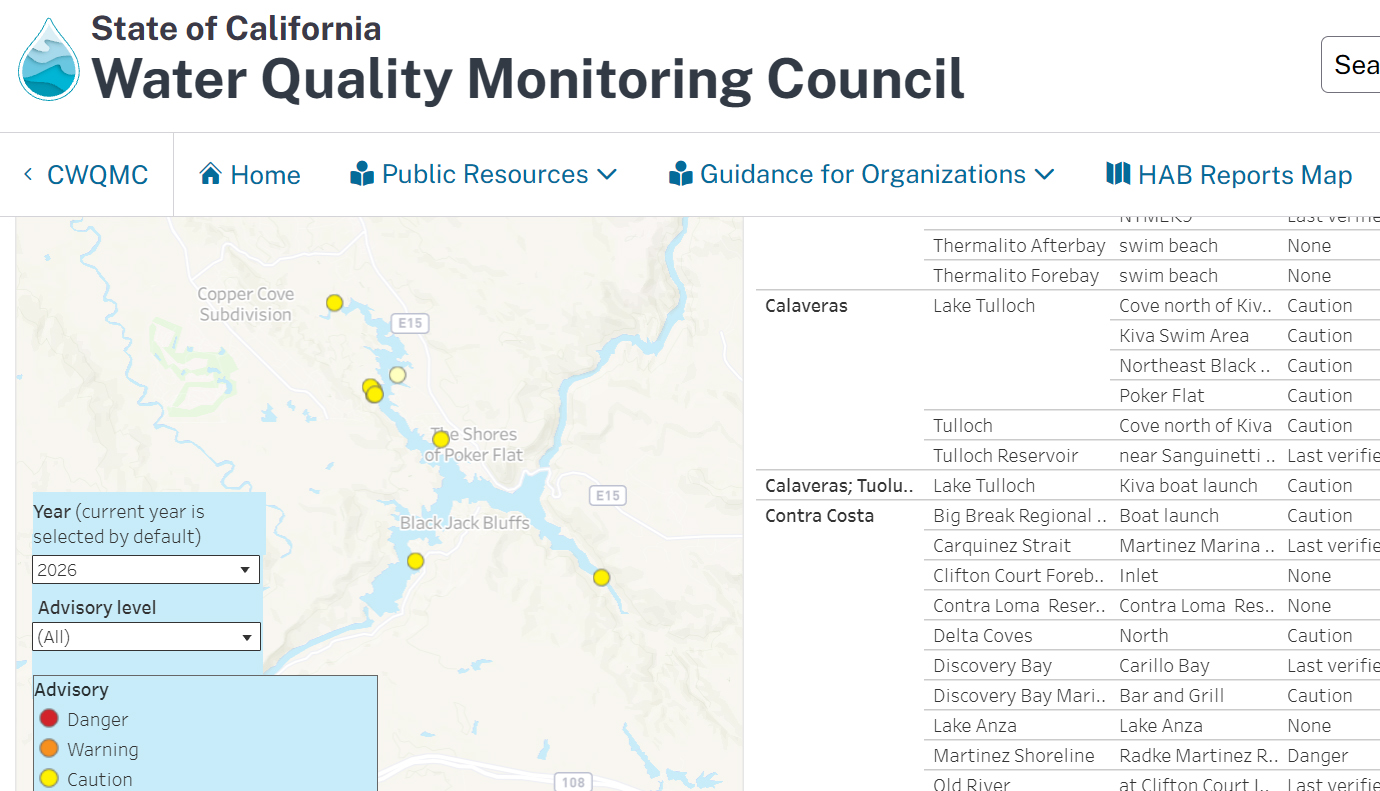1380x791 pixels.
Task: Select the Thermalito Afterbay cell
Action: pos(1019,246)
